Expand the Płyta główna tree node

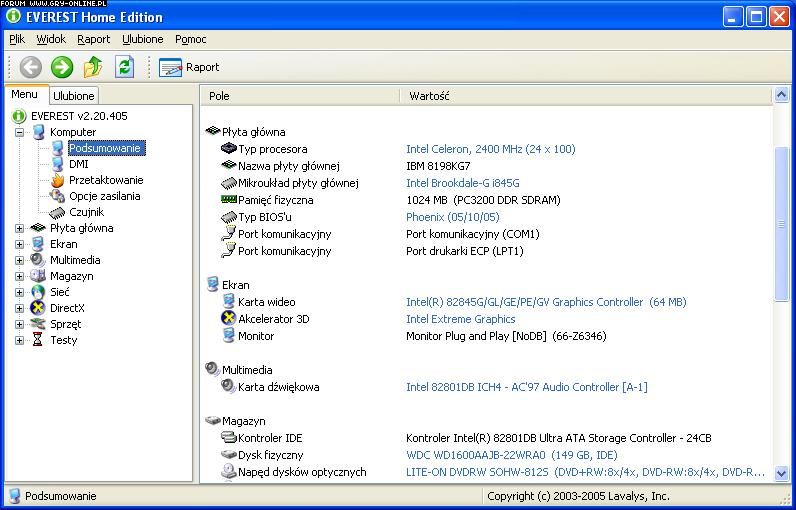pos(19,228)
